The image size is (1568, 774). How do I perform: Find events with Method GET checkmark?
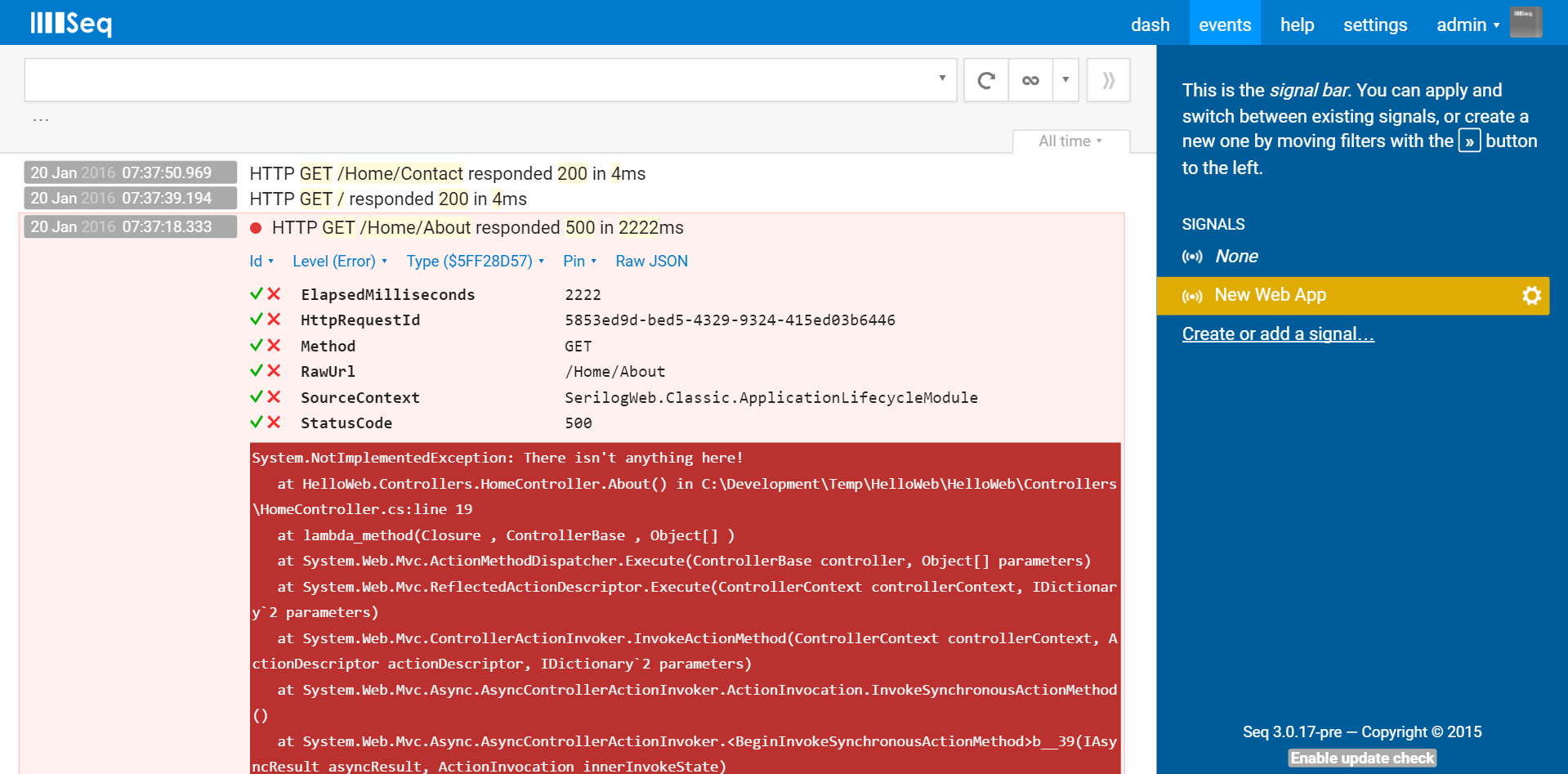(x=257, y=345)
